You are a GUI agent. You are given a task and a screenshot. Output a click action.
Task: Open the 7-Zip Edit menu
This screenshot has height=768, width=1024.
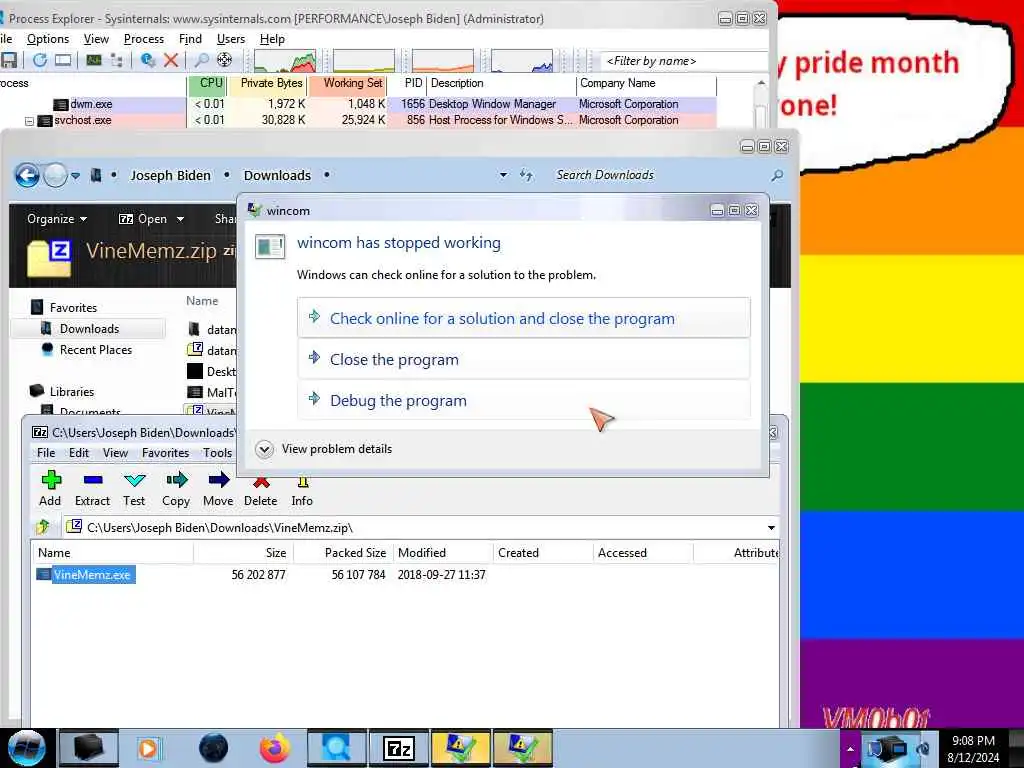click(79, 453)
